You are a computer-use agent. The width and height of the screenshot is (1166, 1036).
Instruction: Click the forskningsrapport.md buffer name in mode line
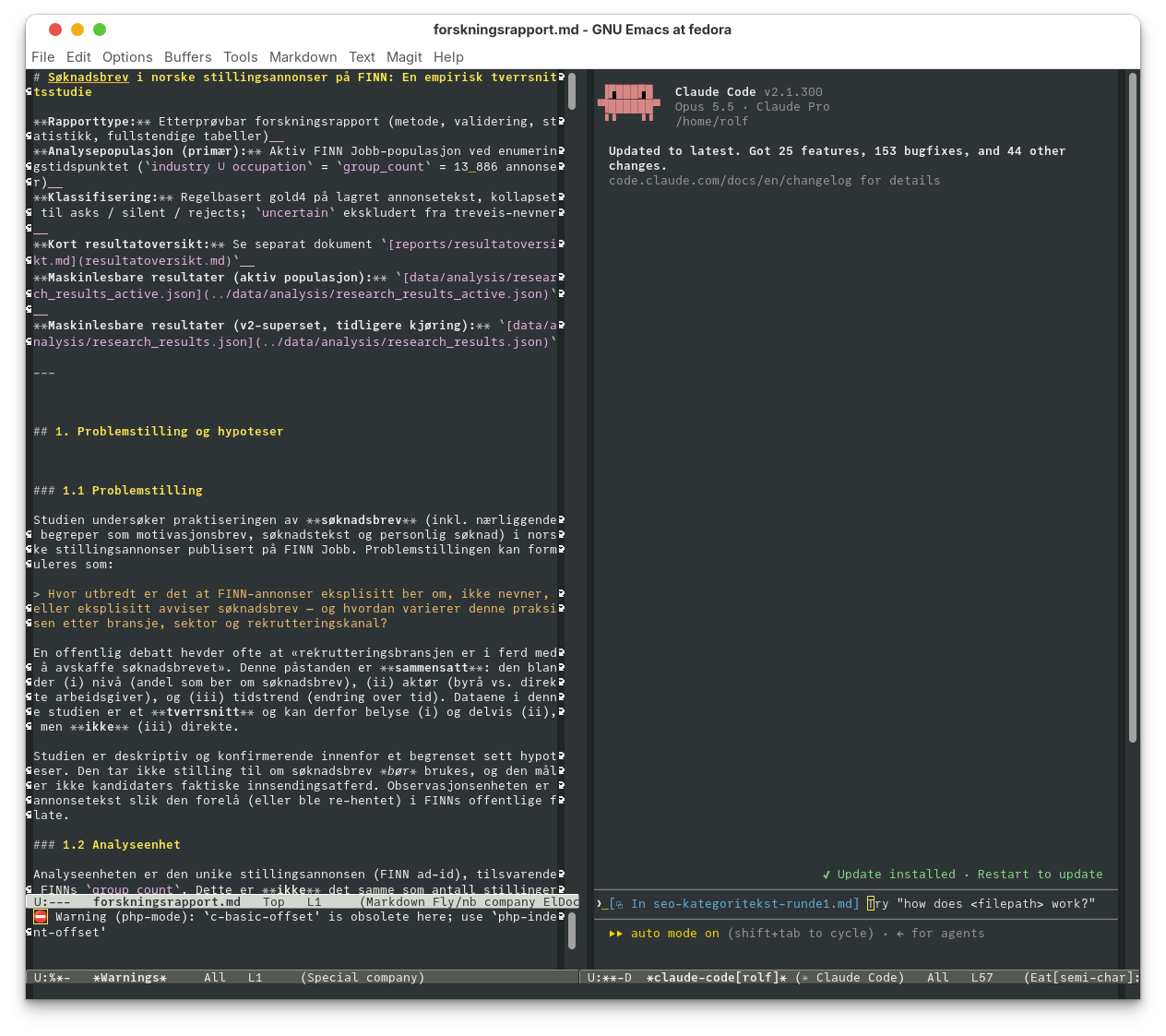click(x=166, y=902)
